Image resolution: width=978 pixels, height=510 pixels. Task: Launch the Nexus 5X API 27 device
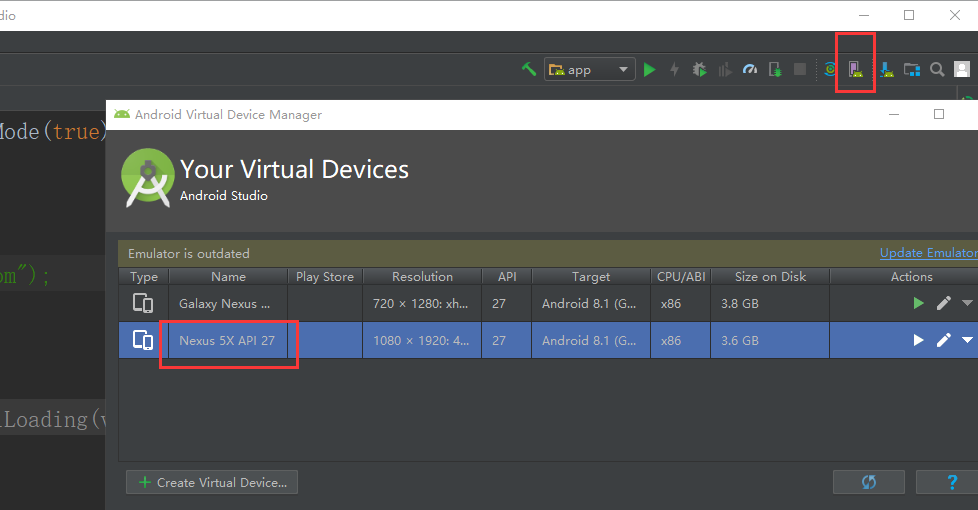(918, 340)
